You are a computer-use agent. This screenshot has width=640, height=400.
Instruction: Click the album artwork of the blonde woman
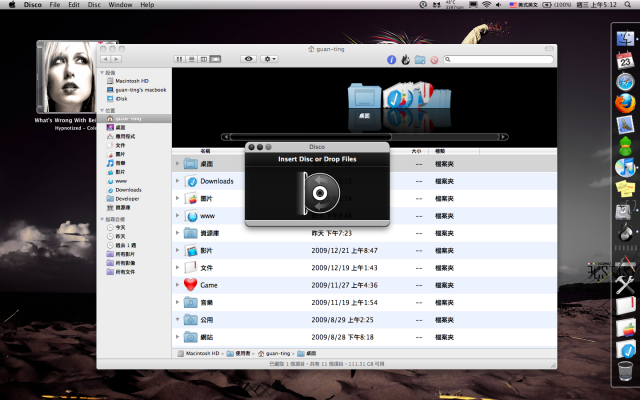(x=66, y=77)
